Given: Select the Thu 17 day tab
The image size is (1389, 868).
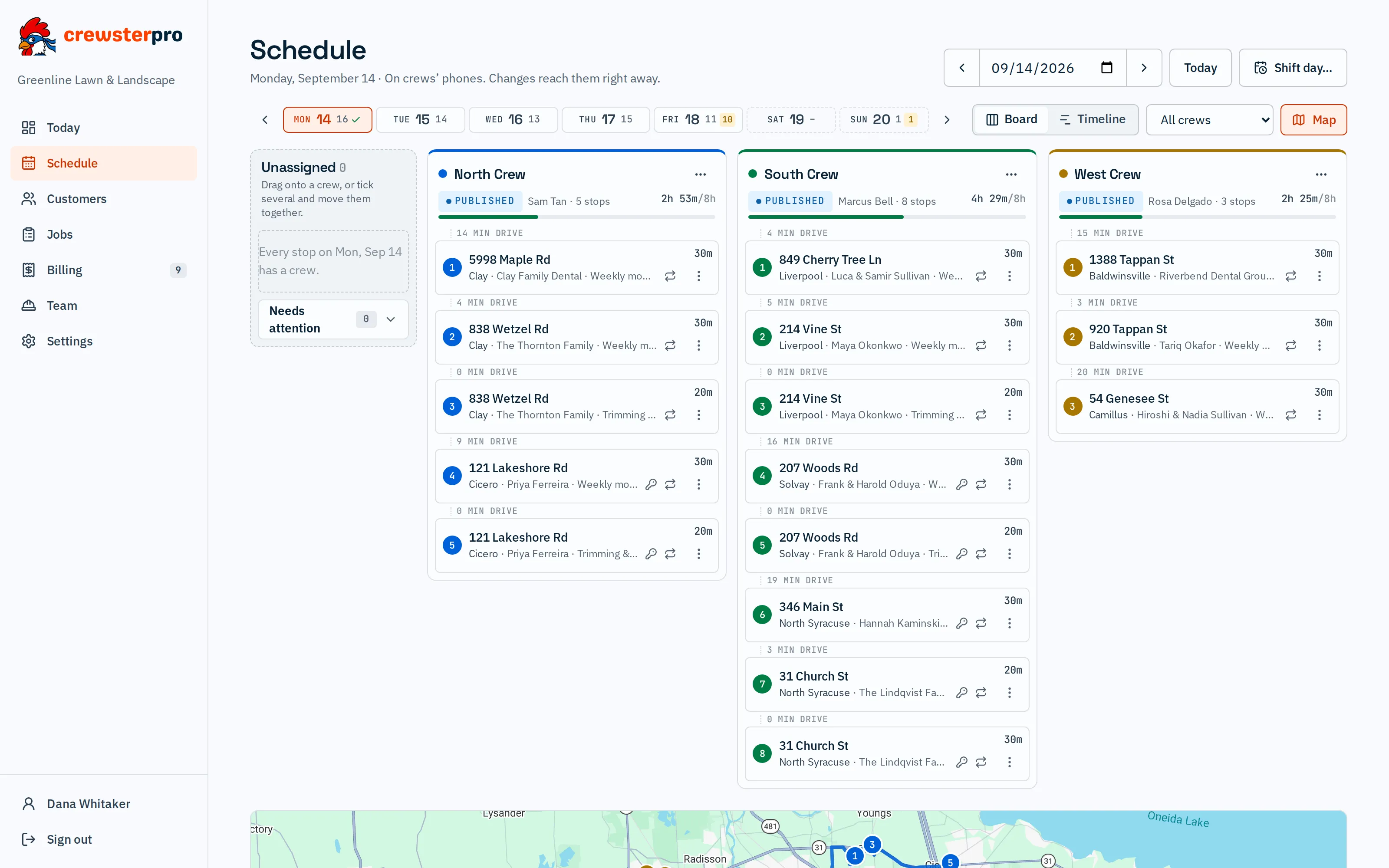Looking at the screenshot, I should [x=606, y=119].
